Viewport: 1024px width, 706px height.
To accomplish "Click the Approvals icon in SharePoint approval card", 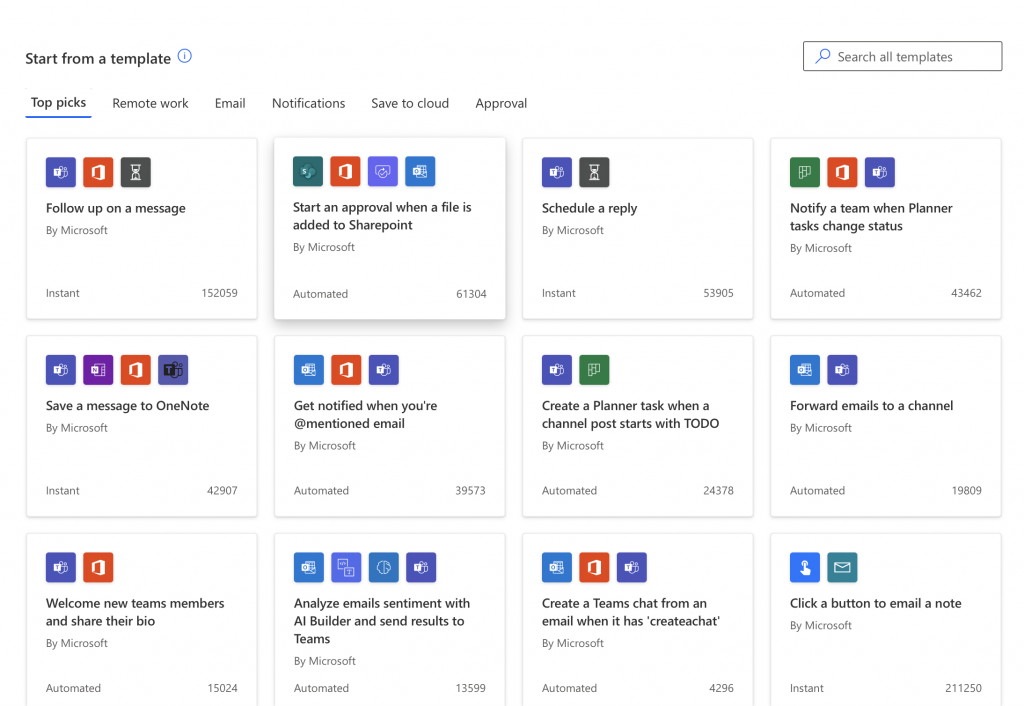I will tap(383, 171).
